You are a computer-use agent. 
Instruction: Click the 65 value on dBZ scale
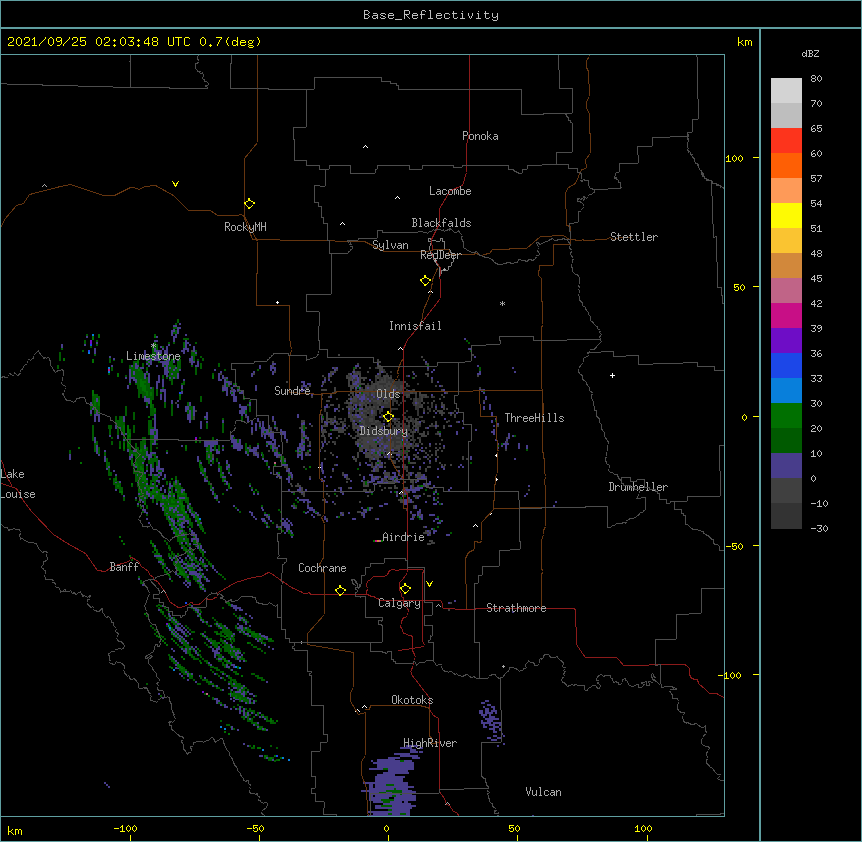[x=816, y=128]
